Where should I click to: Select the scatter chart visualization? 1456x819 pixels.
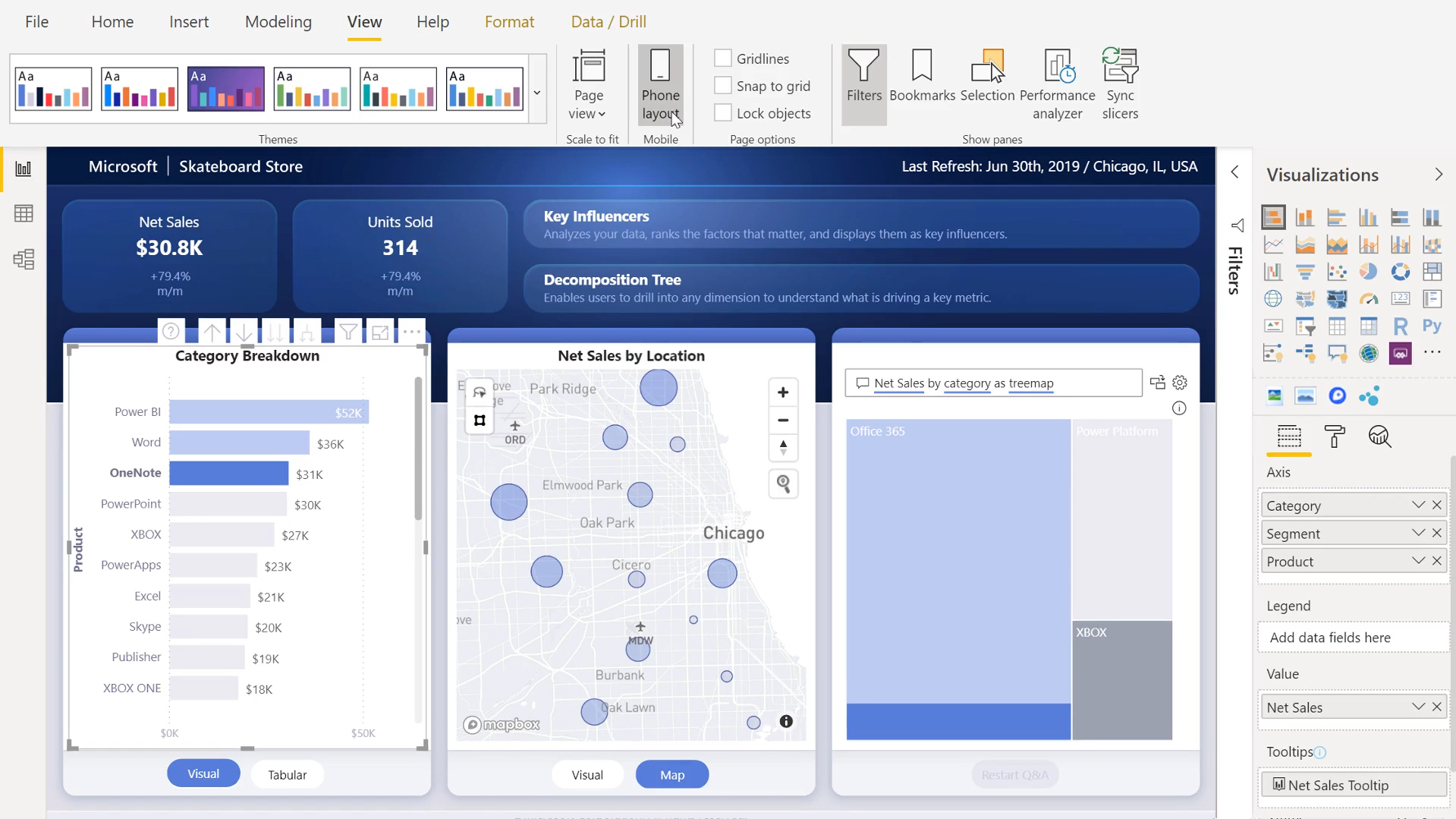coord(1337,271)
